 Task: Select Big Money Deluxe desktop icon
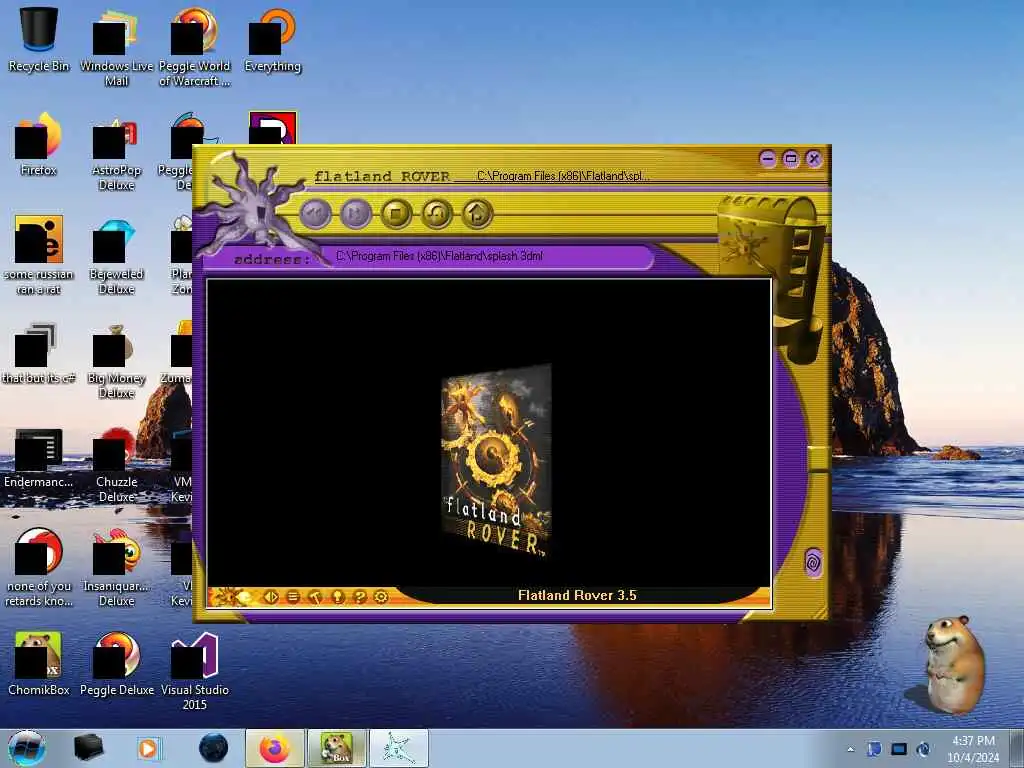(116, 360)
